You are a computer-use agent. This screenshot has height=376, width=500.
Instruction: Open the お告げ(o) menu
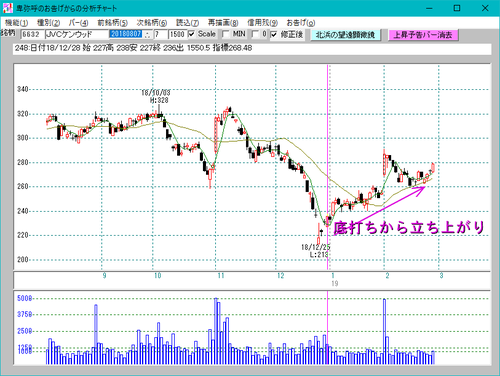(301, 23)
